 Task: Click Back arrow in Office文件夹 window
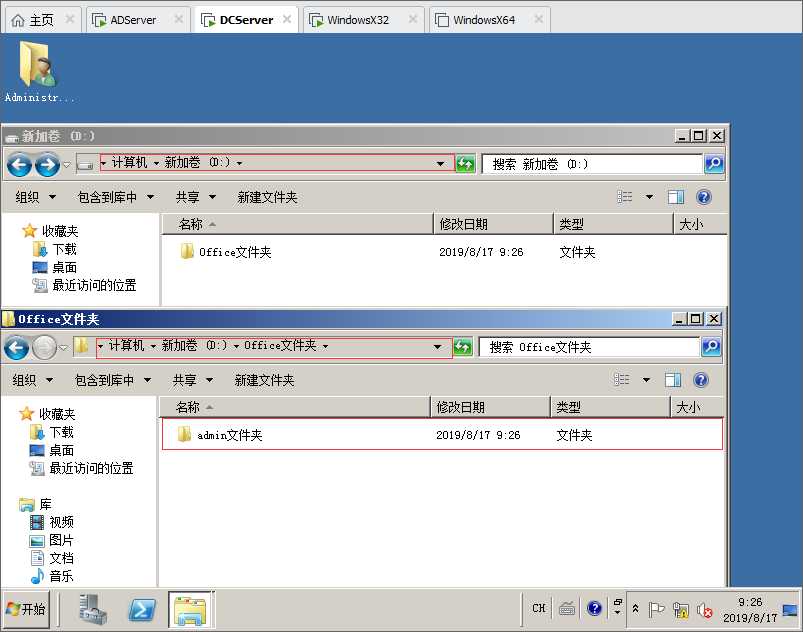16,348
